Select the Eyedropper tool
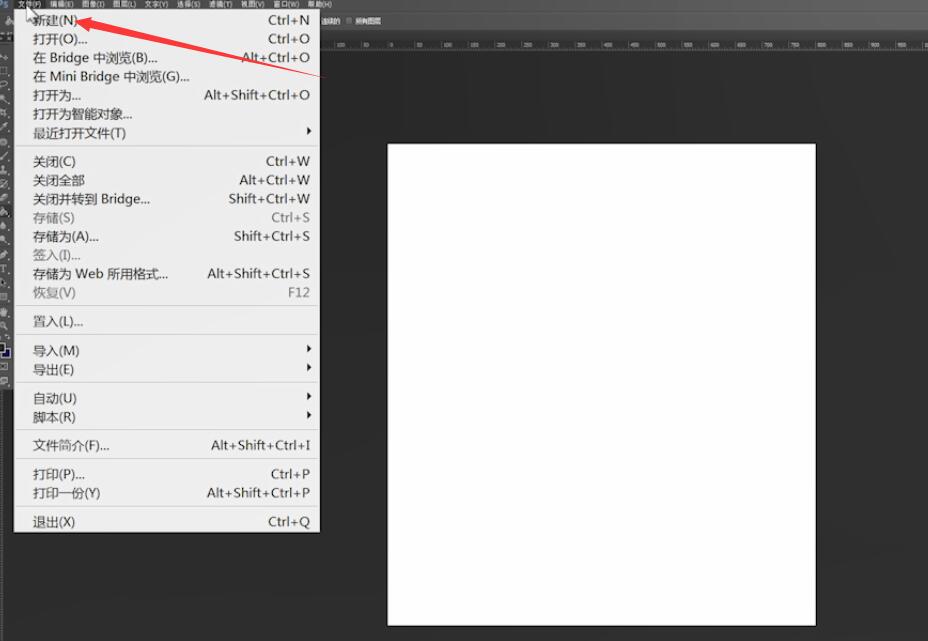Viewport: 928px width, 641px height. coord(5,127)
